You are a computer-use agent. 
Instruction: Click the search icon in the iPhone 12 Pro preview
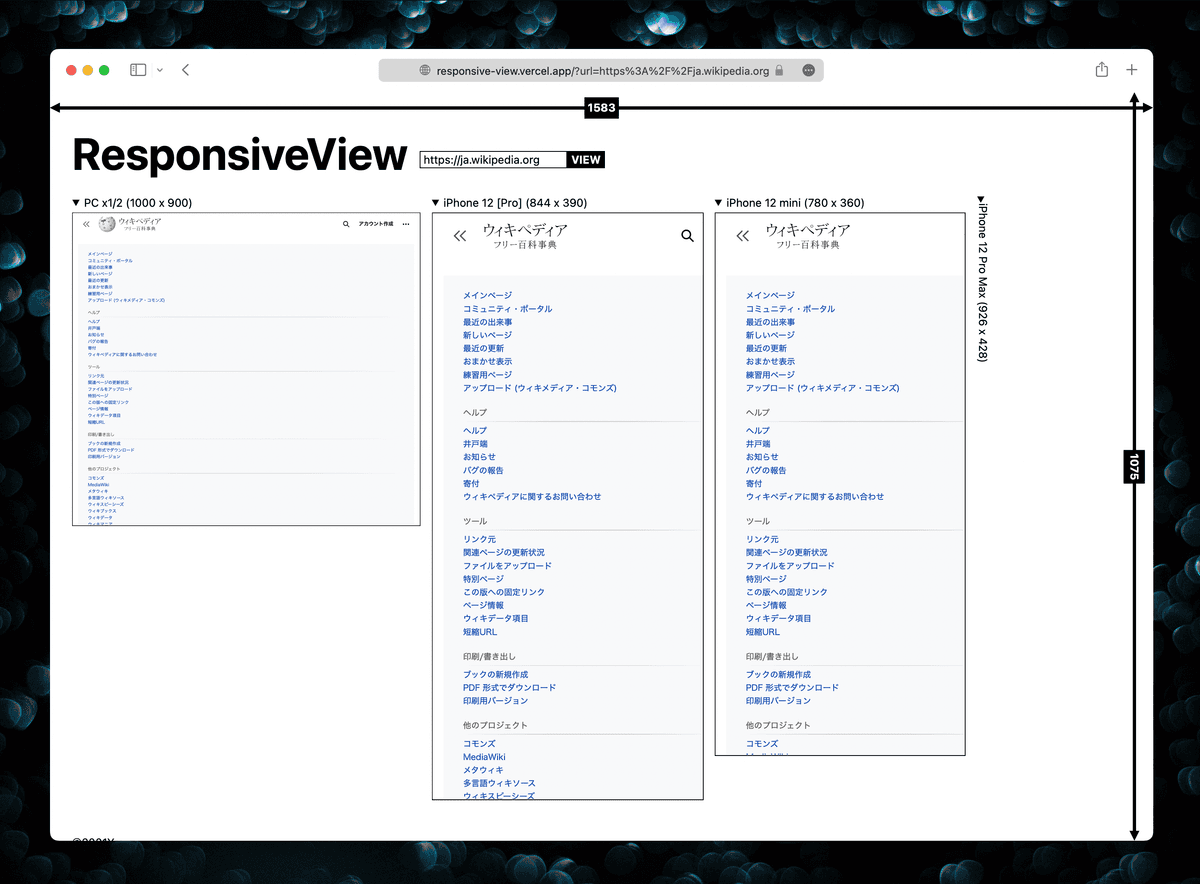click(687, 236)
